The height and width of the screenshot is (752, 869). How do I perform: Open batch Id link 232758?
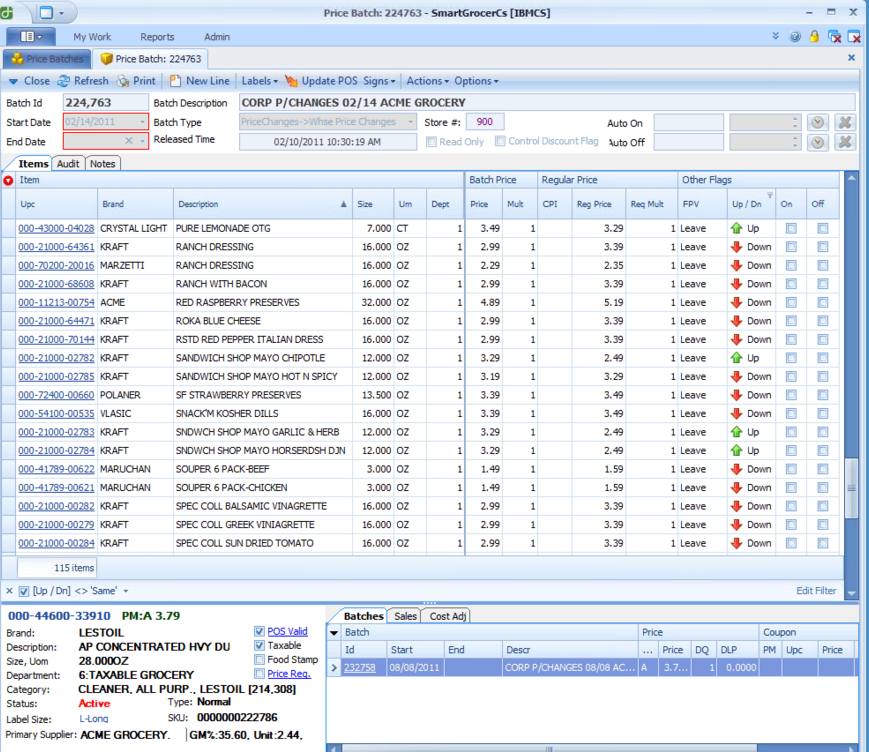click(x=359, y=668)
